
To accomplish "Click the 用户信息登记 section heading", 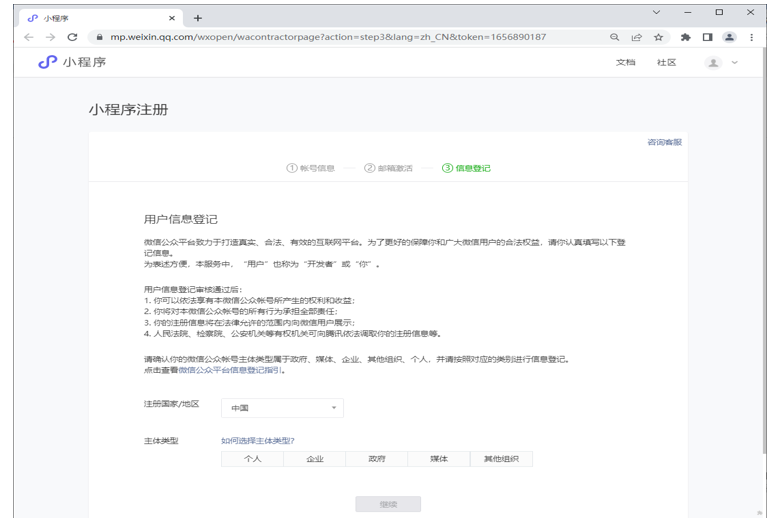I will click(181, 219).
